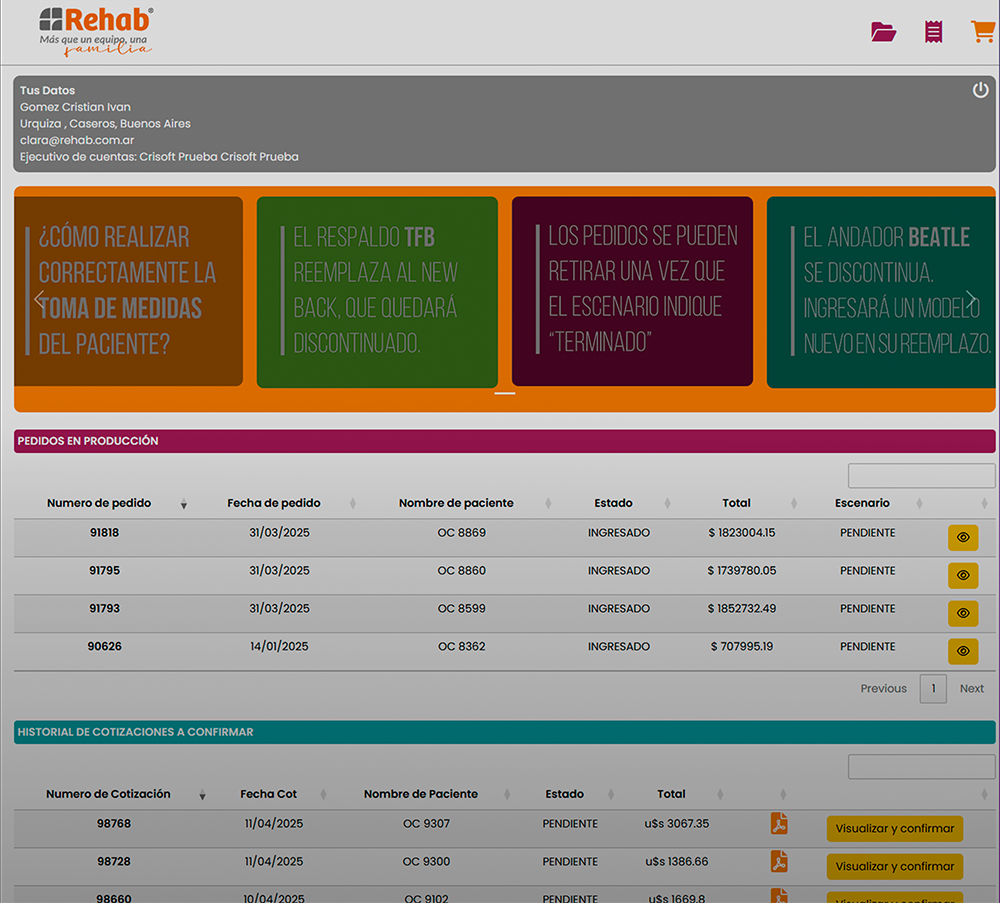View order 91818 with eye button
This screenshot has height=903, width=1000.
[962, 537]
